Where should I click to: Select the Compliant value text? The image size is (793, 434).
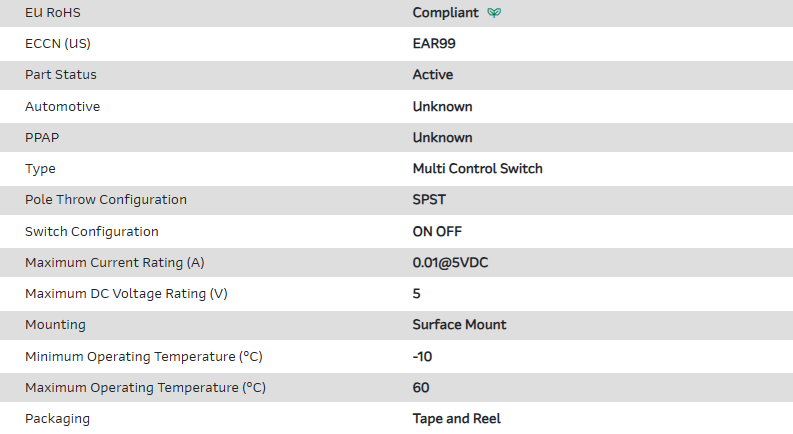[445, 13]
